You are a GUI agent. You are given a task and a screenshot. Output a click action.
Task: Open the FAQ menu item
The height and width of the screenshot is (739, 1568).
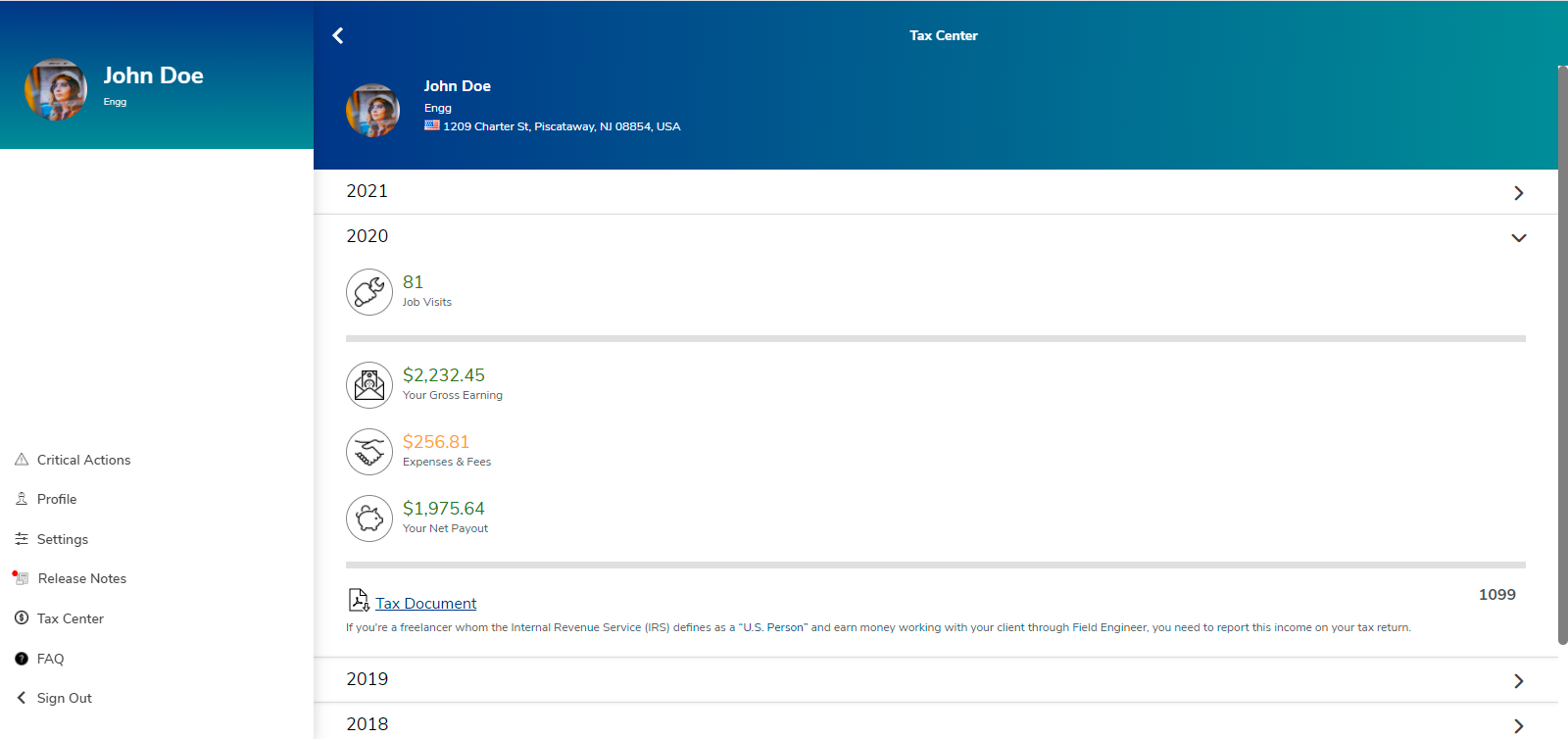click(51, 659)
